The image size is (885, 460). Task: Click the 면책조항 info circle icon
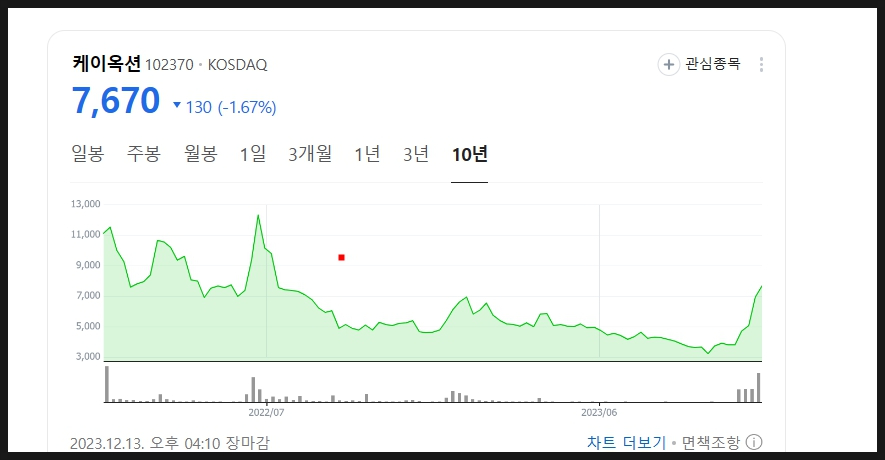point(754,442)
